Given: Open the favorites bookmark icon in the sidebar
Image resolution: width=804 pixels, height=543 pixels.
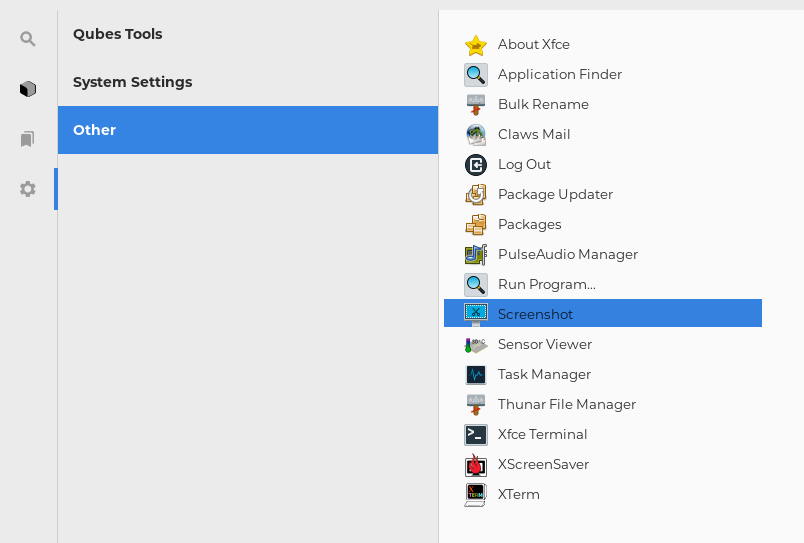Looking at the screenshot, I should click(x=28, y=139).
